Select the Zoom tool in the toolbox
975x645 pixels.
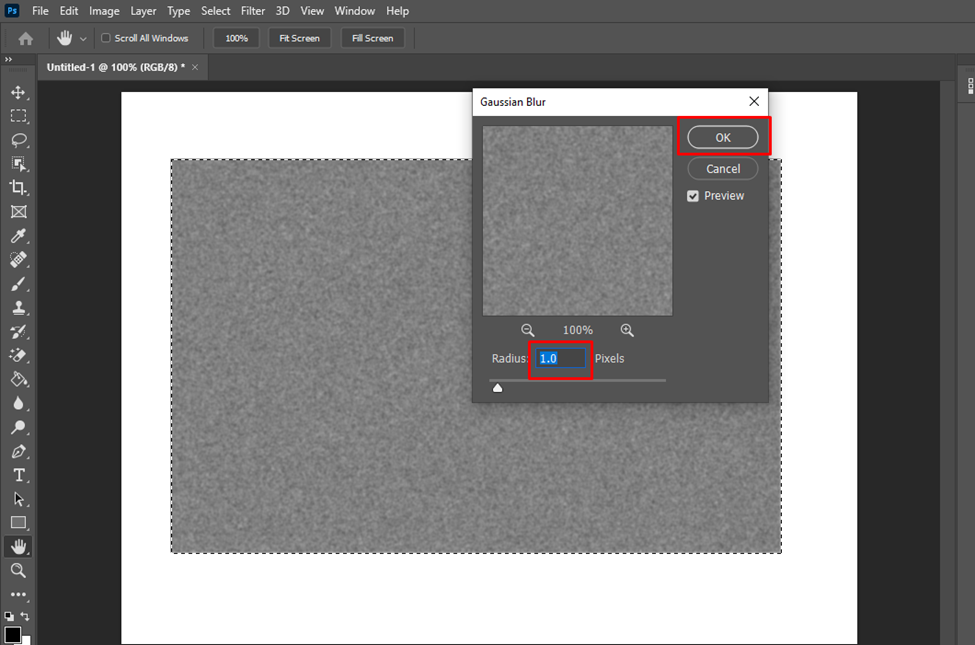pyautogui.click(x=18, y=570)
